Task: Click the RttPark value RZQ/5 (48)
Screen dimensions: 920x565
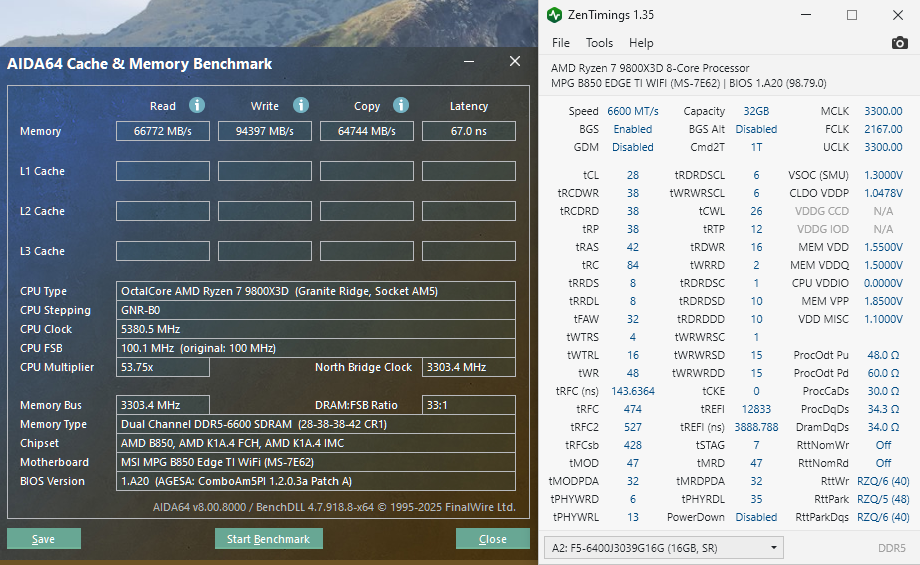Action: 883,499
